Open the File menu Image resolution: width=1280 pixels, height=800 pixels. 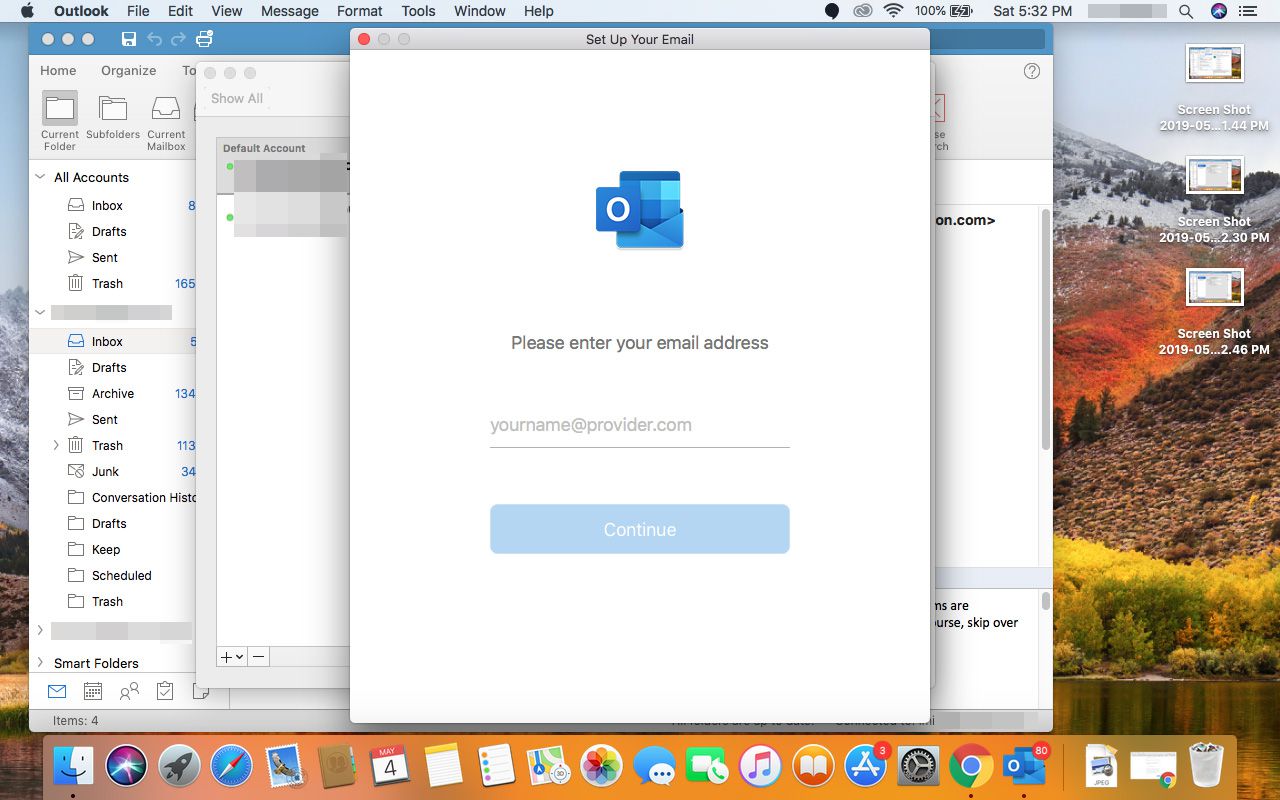click(x=138, y=11)
